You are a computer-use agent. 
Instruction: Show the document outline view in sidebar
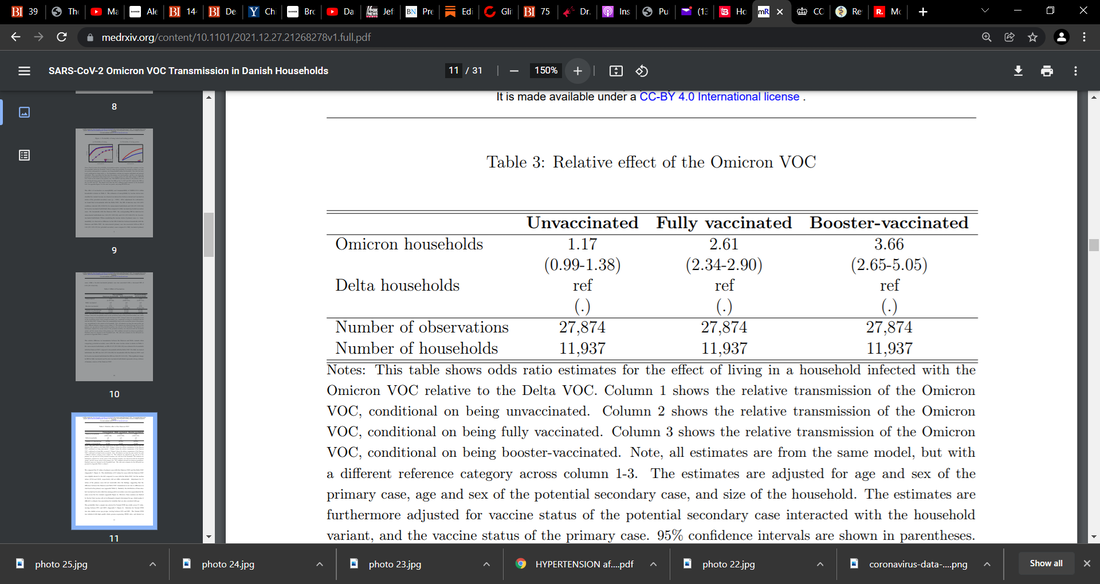(24, 155)
